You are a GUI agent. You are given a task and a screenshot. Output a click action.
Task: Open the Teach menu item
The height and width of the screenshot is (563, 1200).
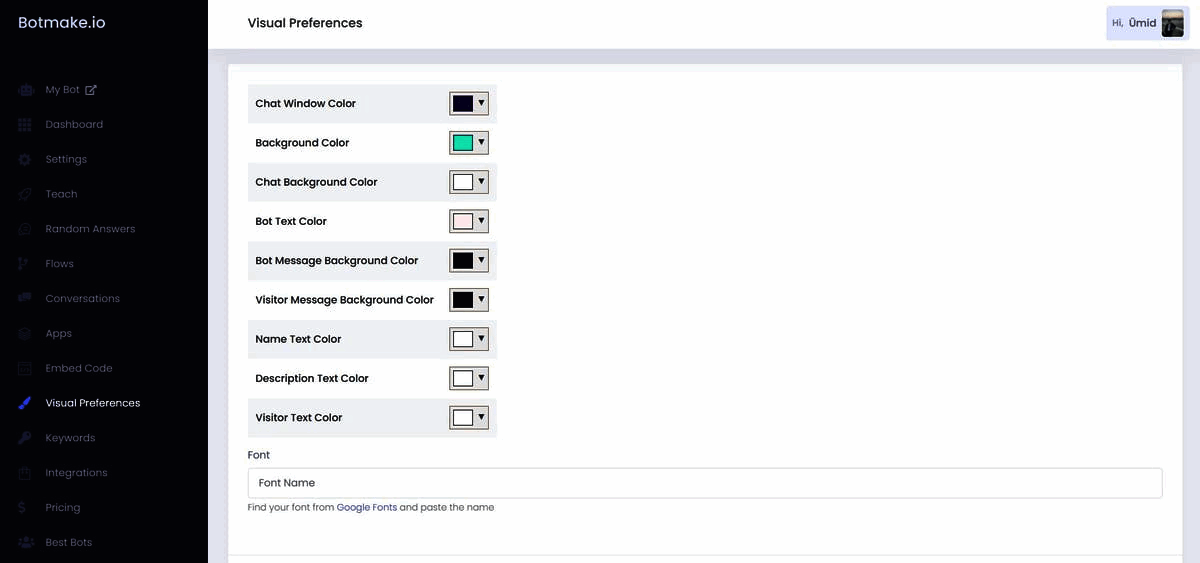[x=61, y=194]
